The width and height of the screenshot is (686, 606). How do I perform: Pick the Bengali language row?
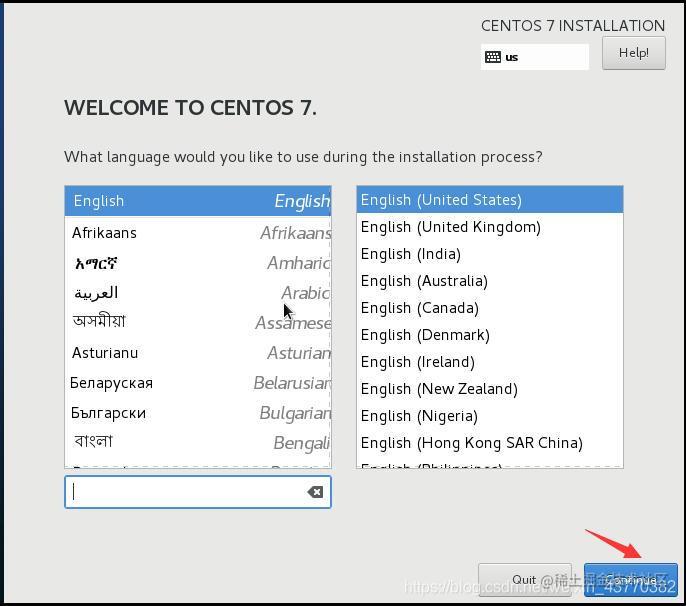point(198,442)
